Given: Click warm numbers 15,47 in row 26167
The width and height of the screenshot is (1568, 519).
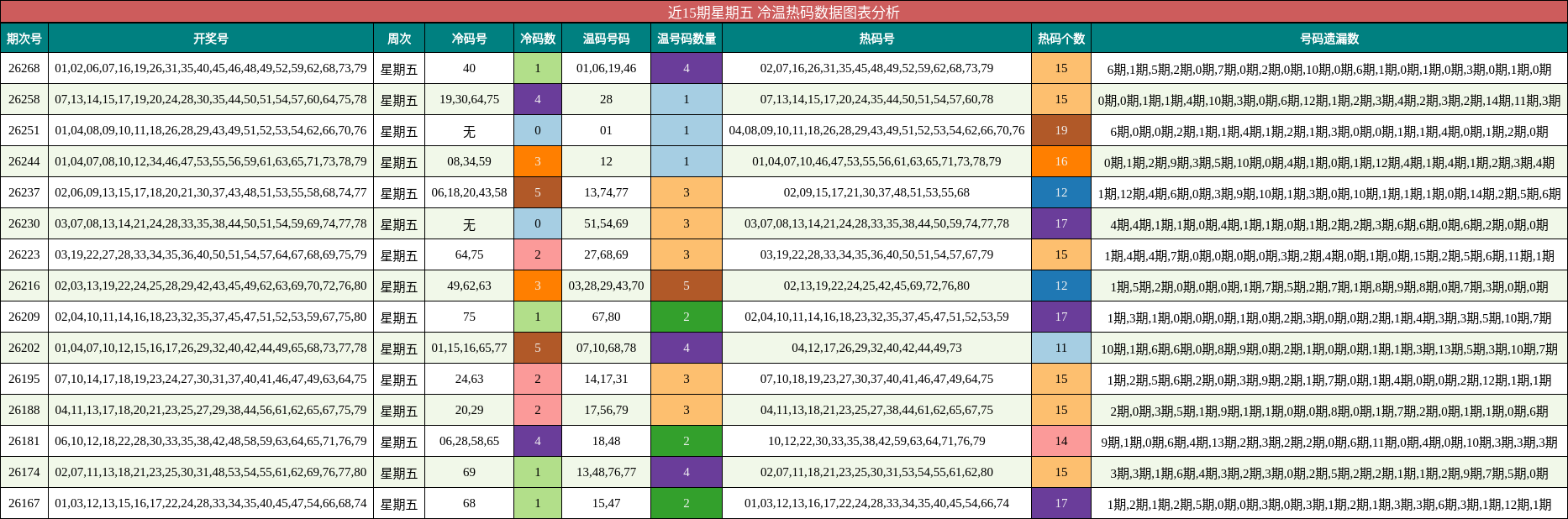Looking at the screenshot, I should [x=606, y=503].
